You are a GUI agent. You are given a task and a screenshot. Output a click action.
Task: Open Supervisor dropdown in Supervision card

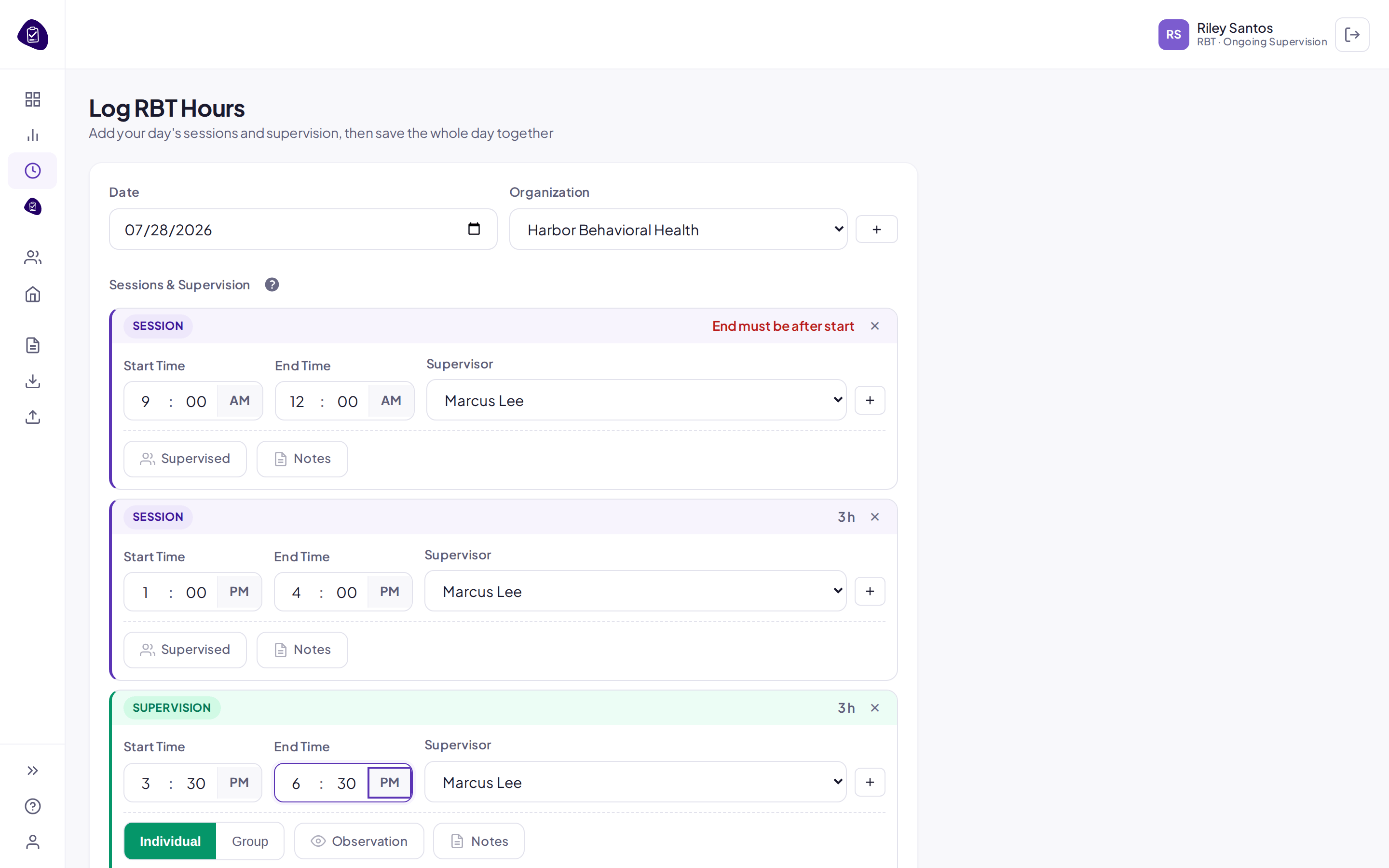pyautogui.click(x=635, y=782)
